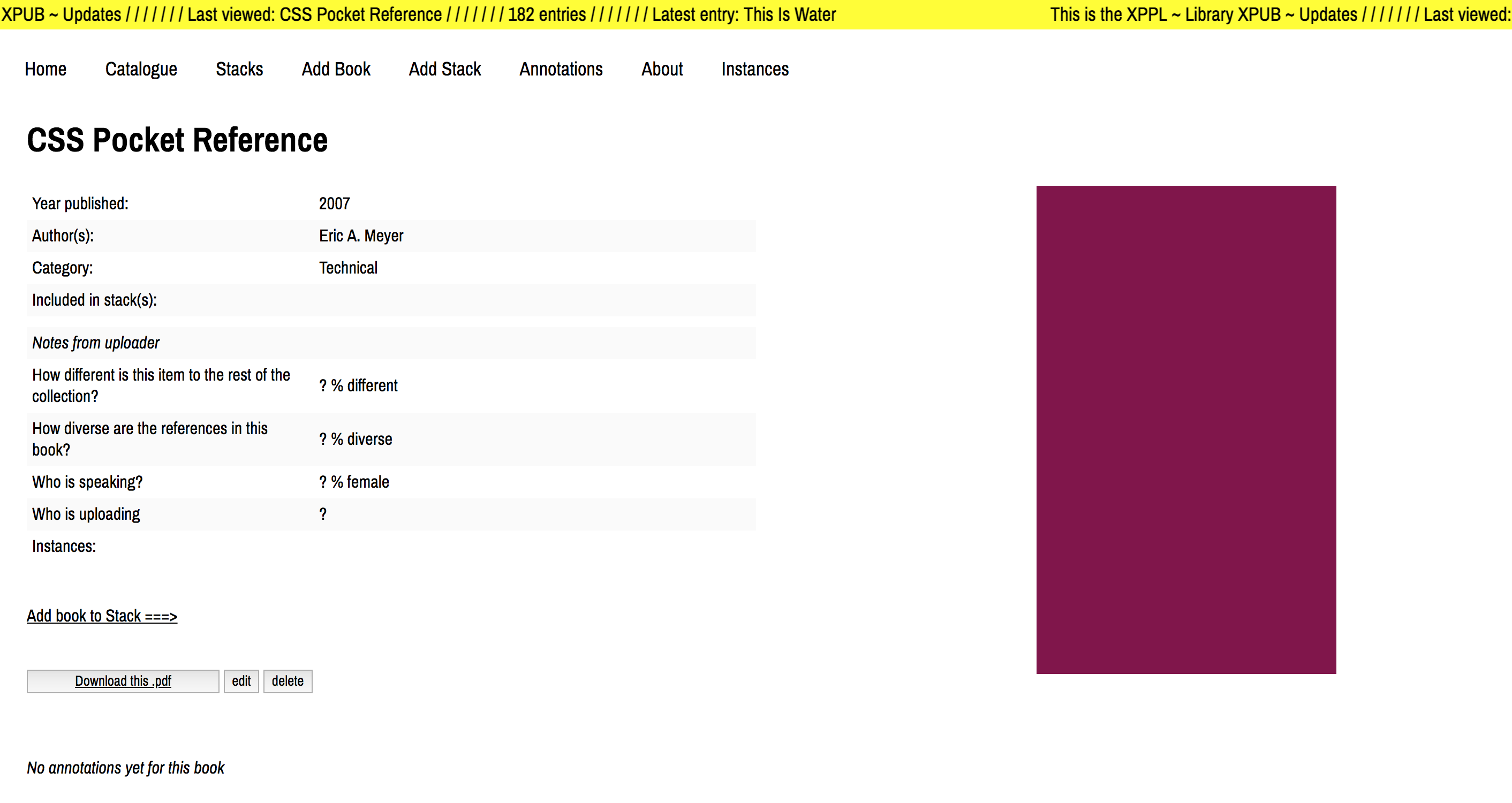Open the Stacks menu item
Image resolution: width=1512 pixels, height=803 pixels.
[239, 69]
